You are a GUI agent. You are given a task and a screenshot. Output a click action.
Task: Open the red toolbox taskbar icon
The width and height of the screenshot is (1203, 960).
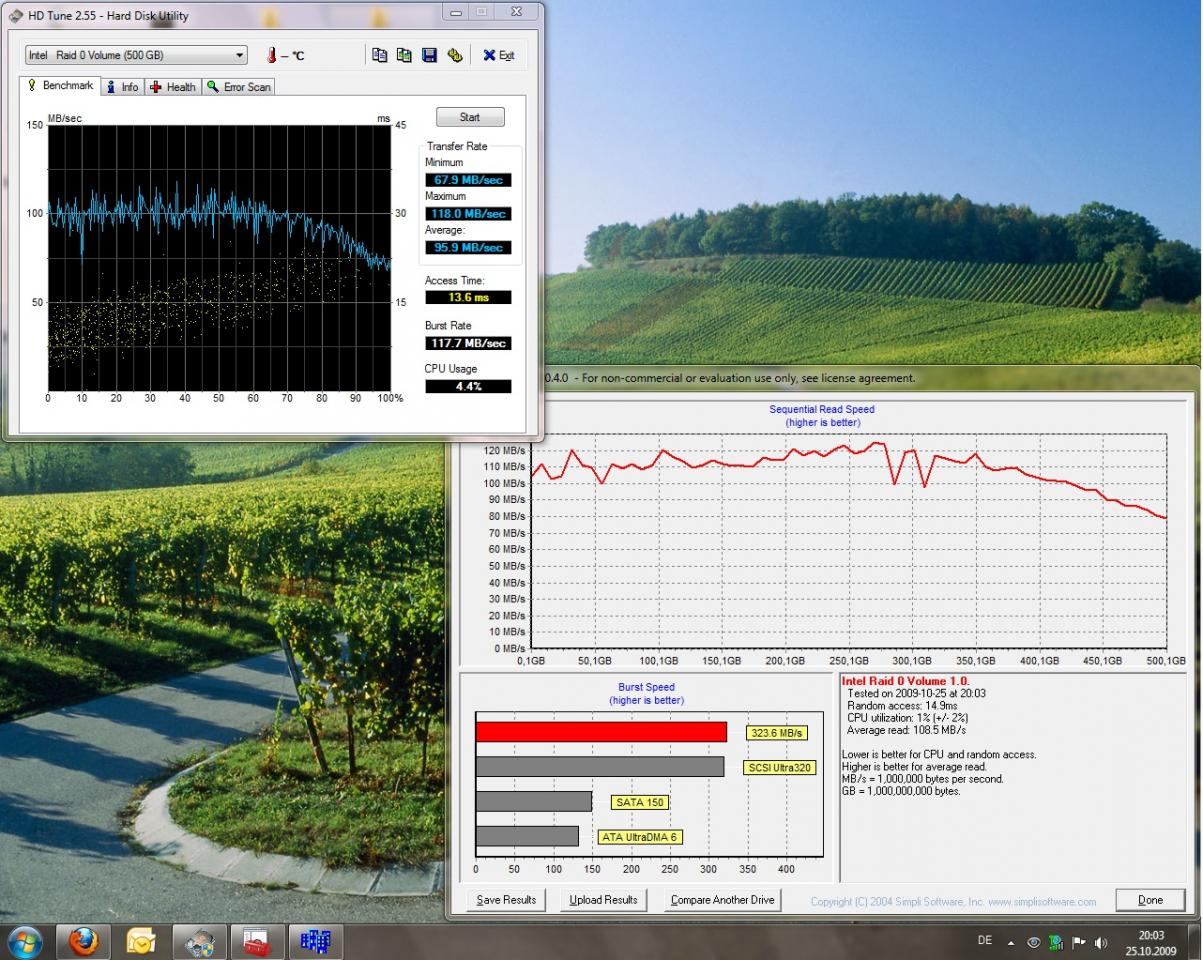click(257, 942)
